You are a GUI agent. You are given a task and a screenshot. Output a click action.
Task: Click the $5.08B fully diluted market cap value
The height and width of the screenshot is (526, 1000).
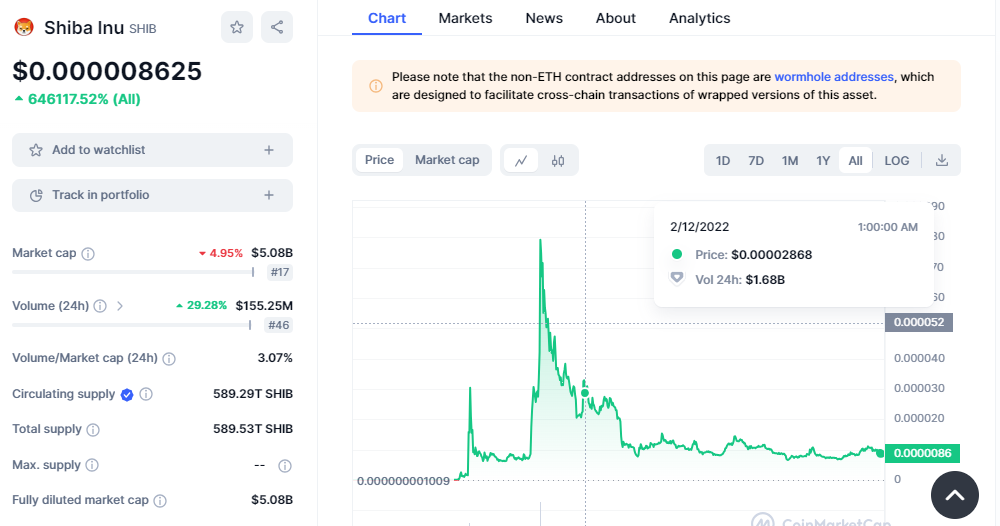pos(272,500)
